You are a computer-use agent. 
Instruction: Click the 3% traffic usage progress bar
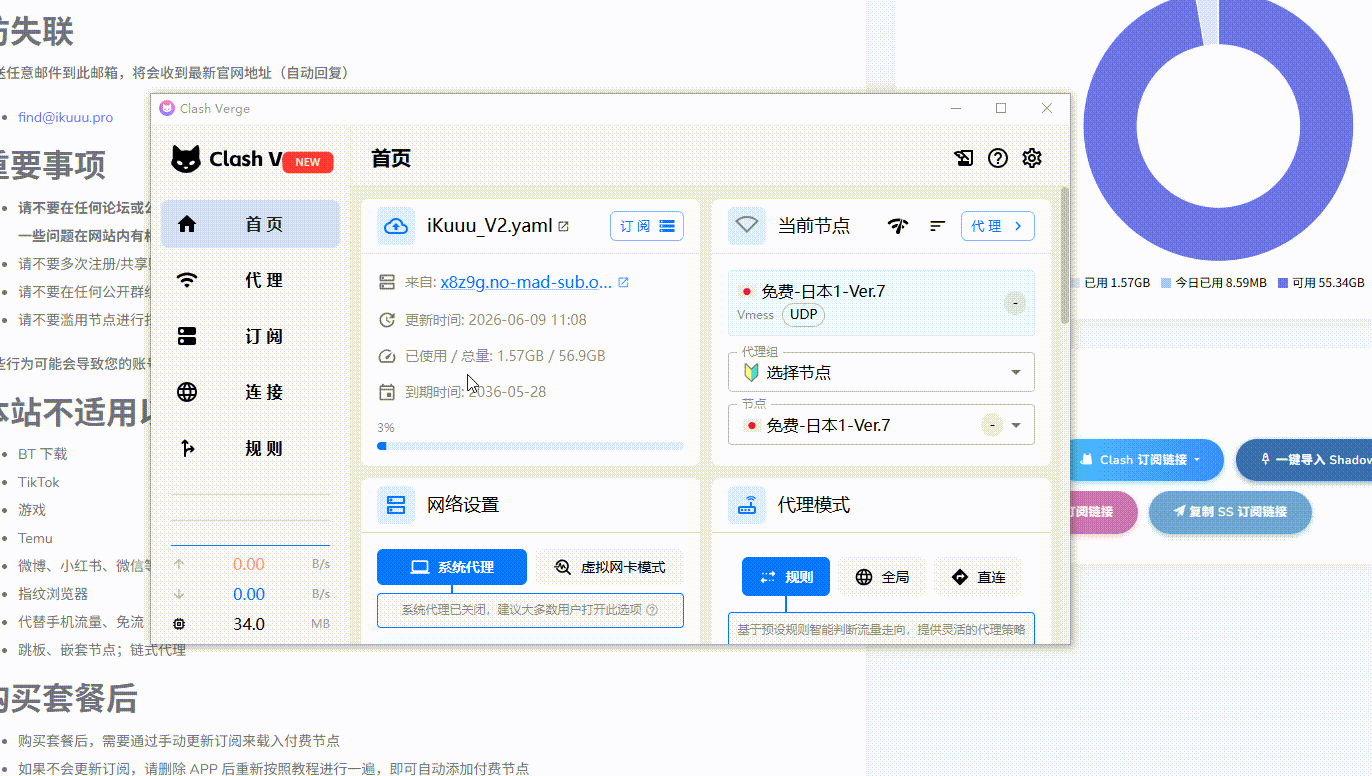530,446
